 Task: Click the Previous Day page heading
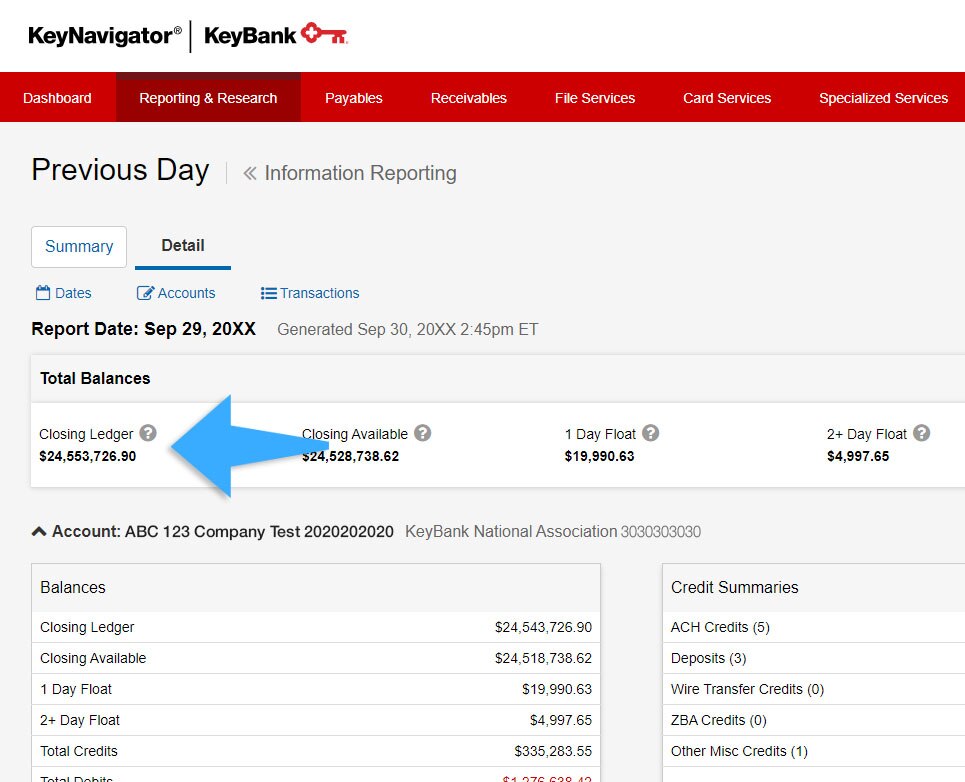point(121,170)
